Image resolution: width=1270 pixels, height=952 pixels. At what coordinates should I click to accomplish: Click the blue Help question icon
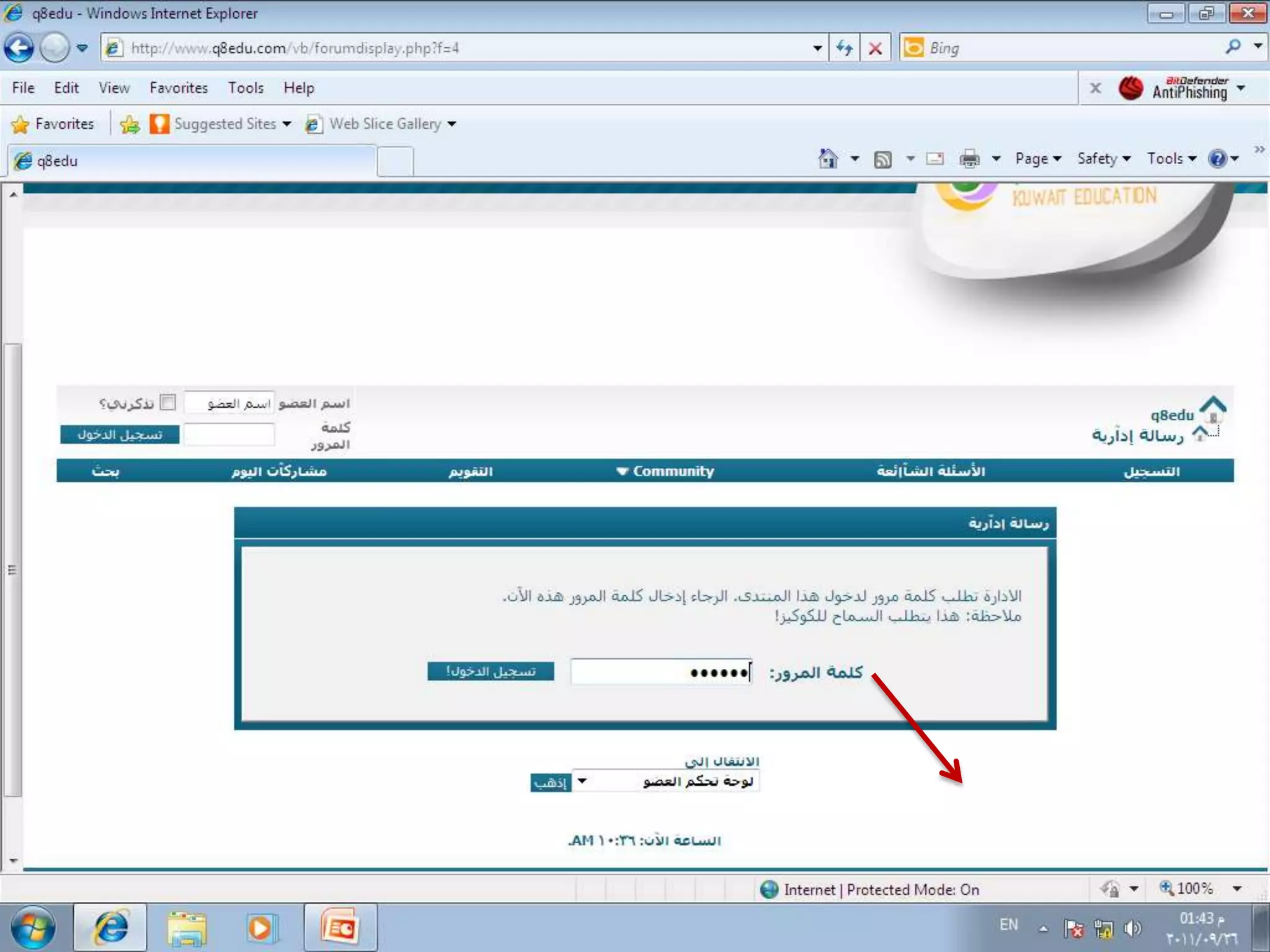(x=1218, y=159)
